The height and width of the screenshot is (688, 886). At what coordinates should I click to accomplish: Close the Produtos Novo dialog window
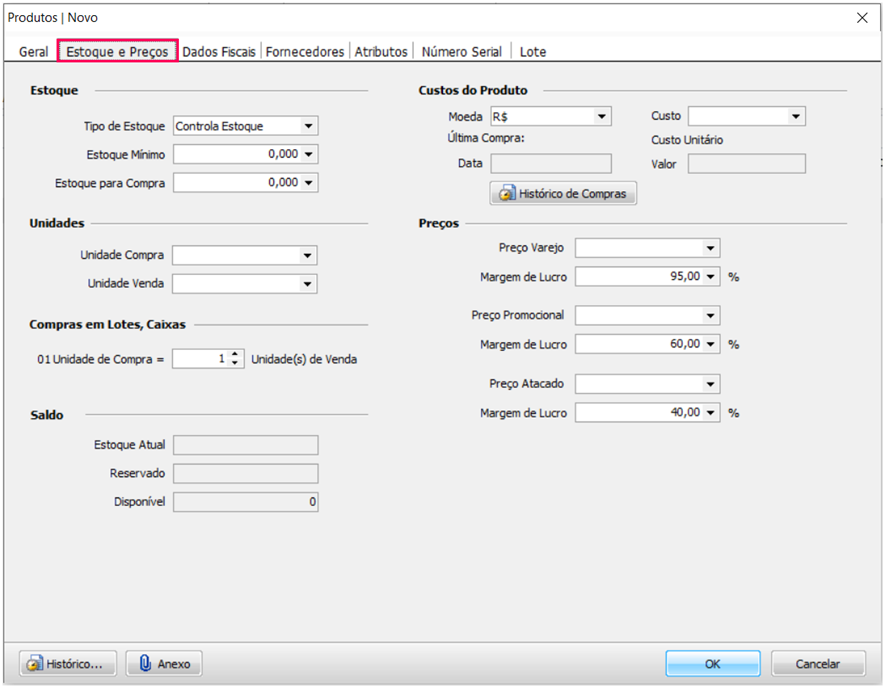coord(862,18)
